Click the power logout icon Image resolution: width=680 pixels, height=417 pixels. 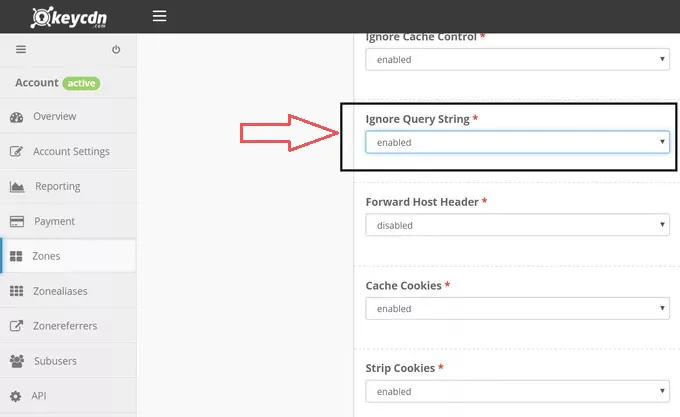click(116, 49)
